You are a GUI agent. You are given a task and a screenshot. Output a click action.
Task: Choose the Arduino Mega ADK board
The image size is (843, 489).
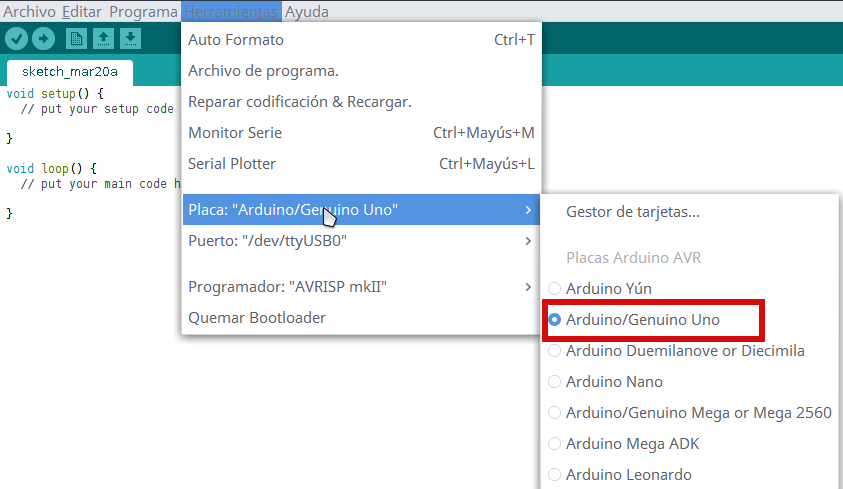click(x=632, y=444)
